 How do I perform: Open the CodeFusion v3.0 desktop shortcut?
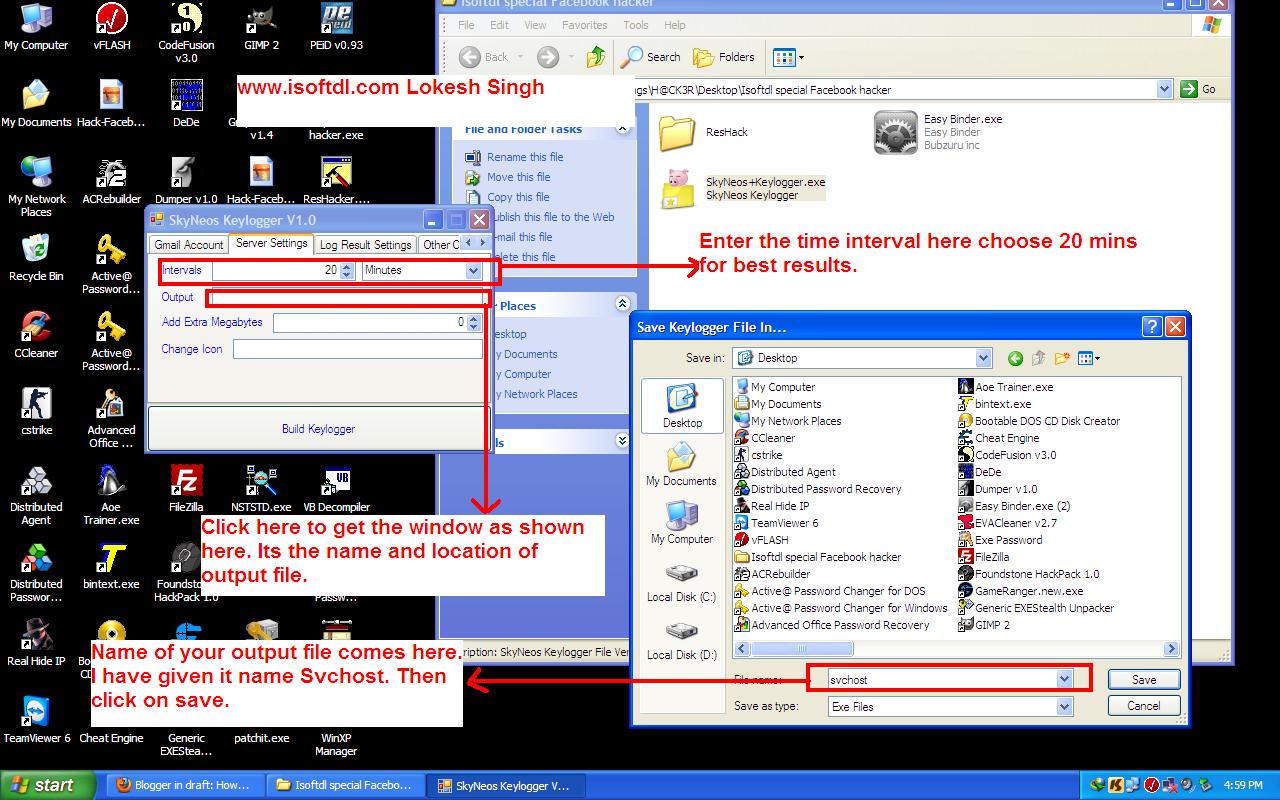[186, 33]
